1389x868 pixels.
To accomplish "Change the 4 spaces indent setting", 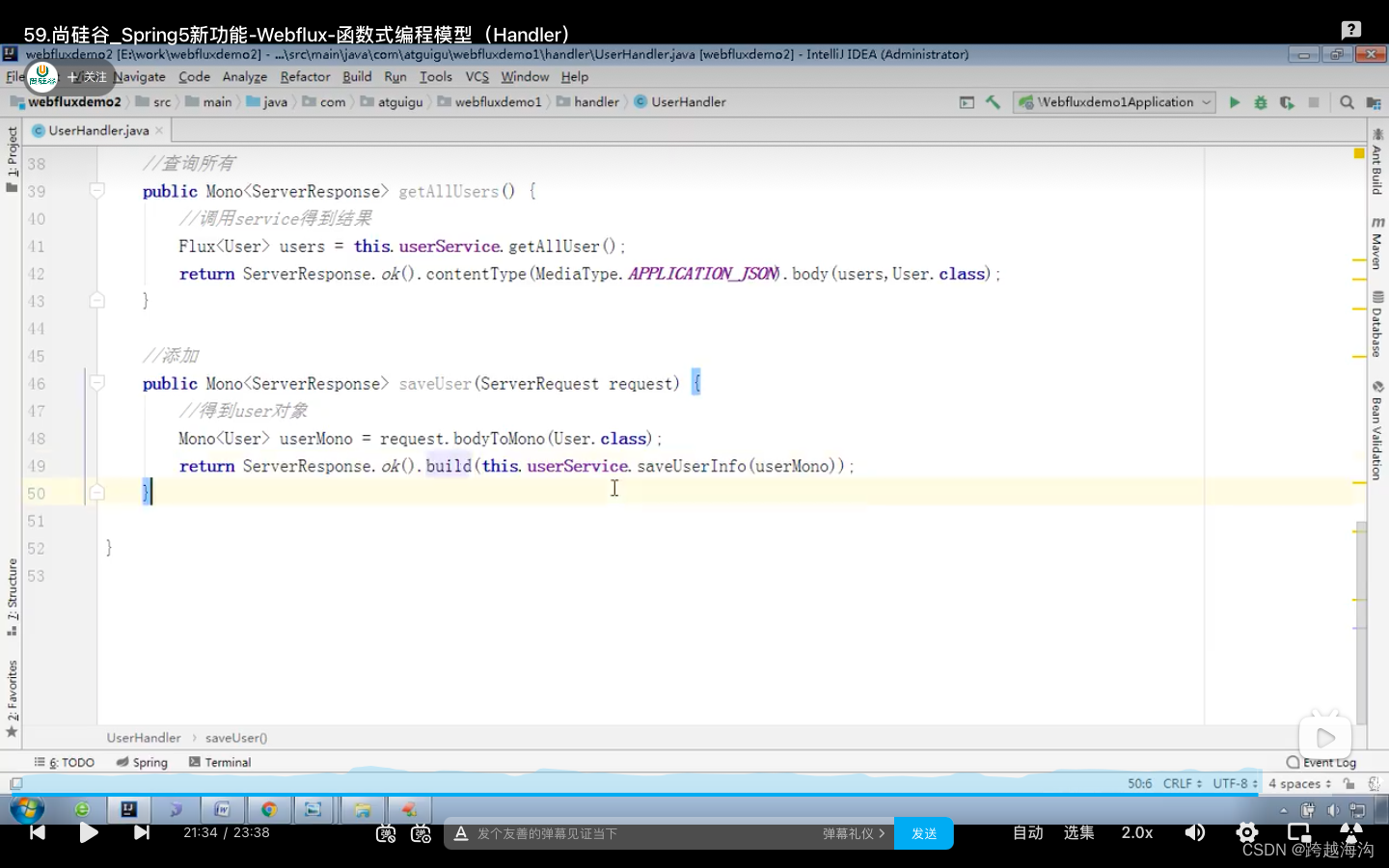I will [1300, 784].
